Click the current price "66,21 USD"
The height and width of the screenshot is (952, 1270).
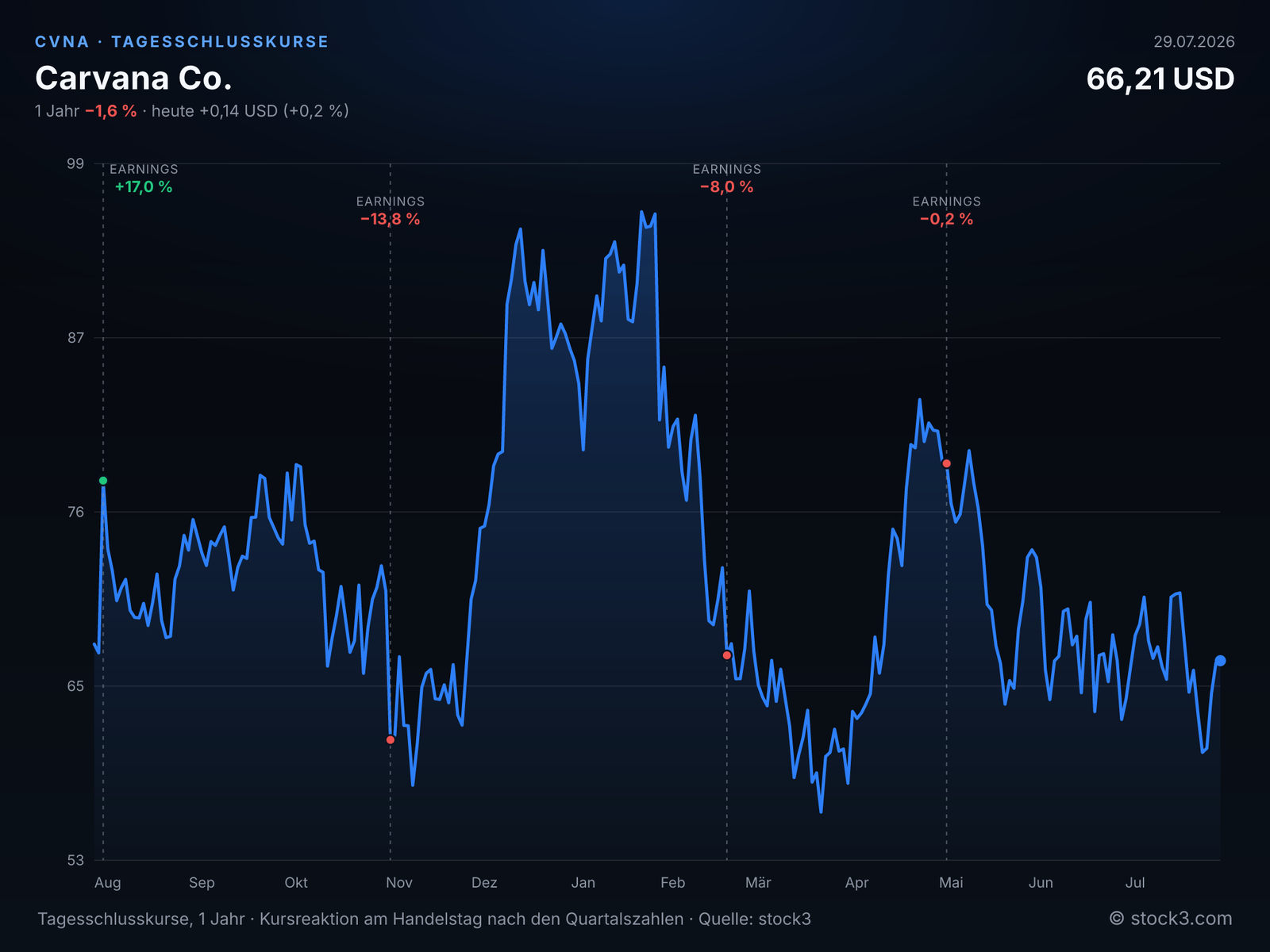pos(1160,79)
